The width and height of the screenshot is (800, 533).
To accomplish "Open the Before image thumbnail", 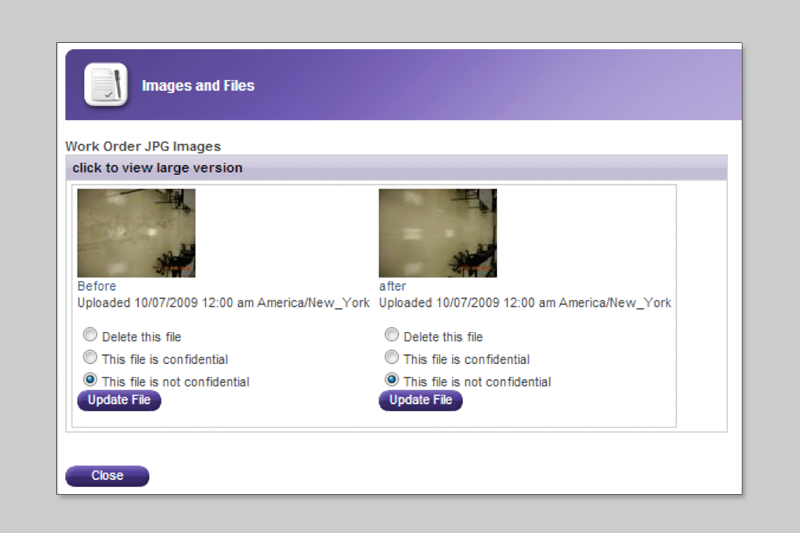I will point(136,233).
